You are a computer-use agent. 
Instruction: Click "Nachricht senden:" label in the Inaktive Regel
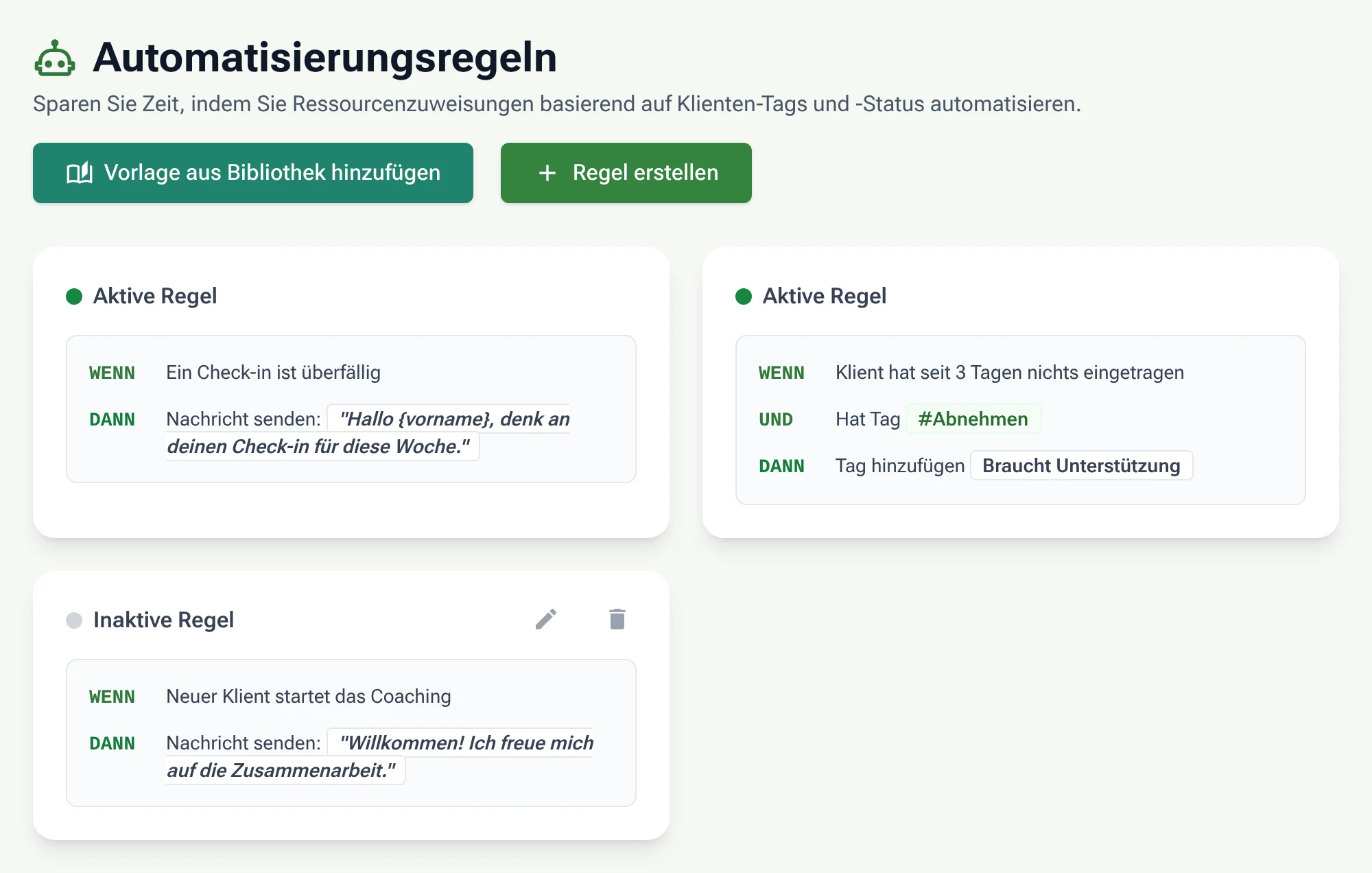pyautogui.click(x=244, y=743)
